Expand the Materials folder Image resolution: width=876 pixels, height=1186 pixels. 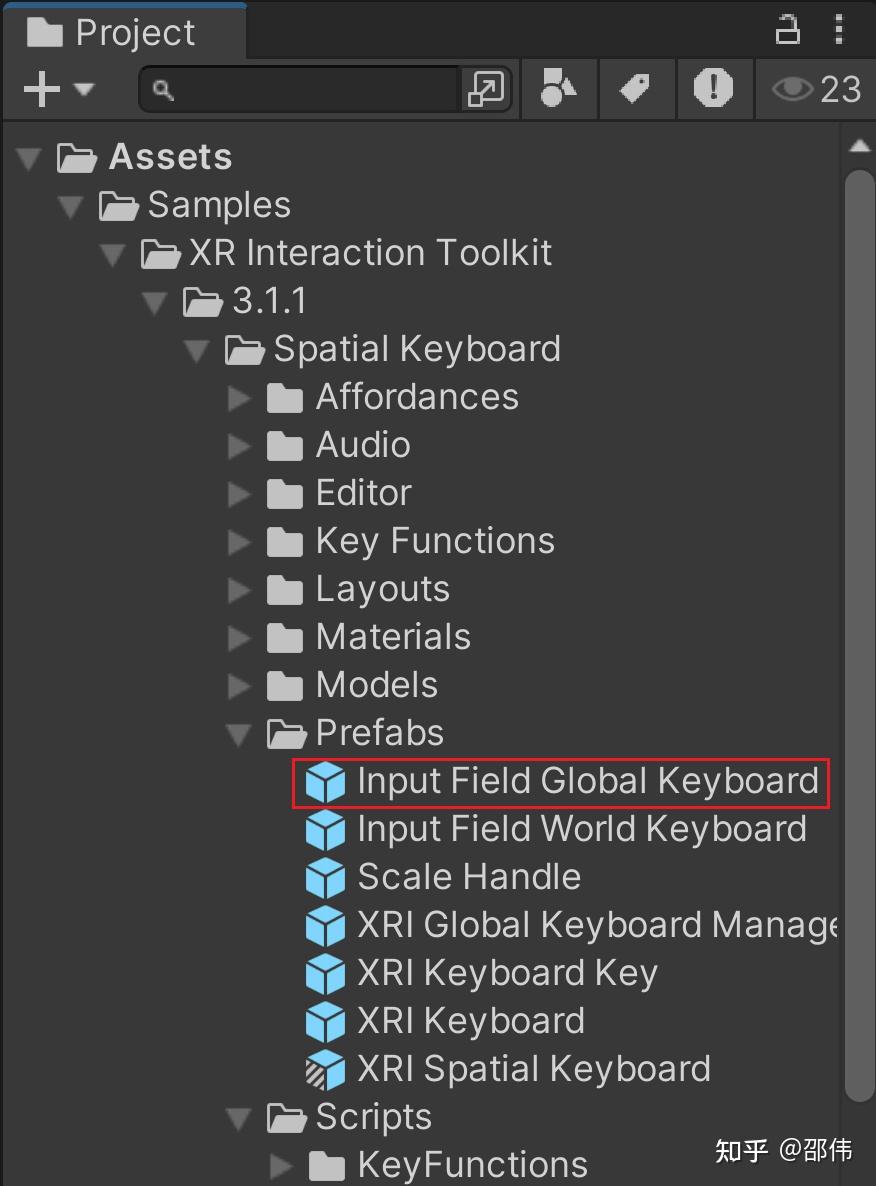[240, 637]
